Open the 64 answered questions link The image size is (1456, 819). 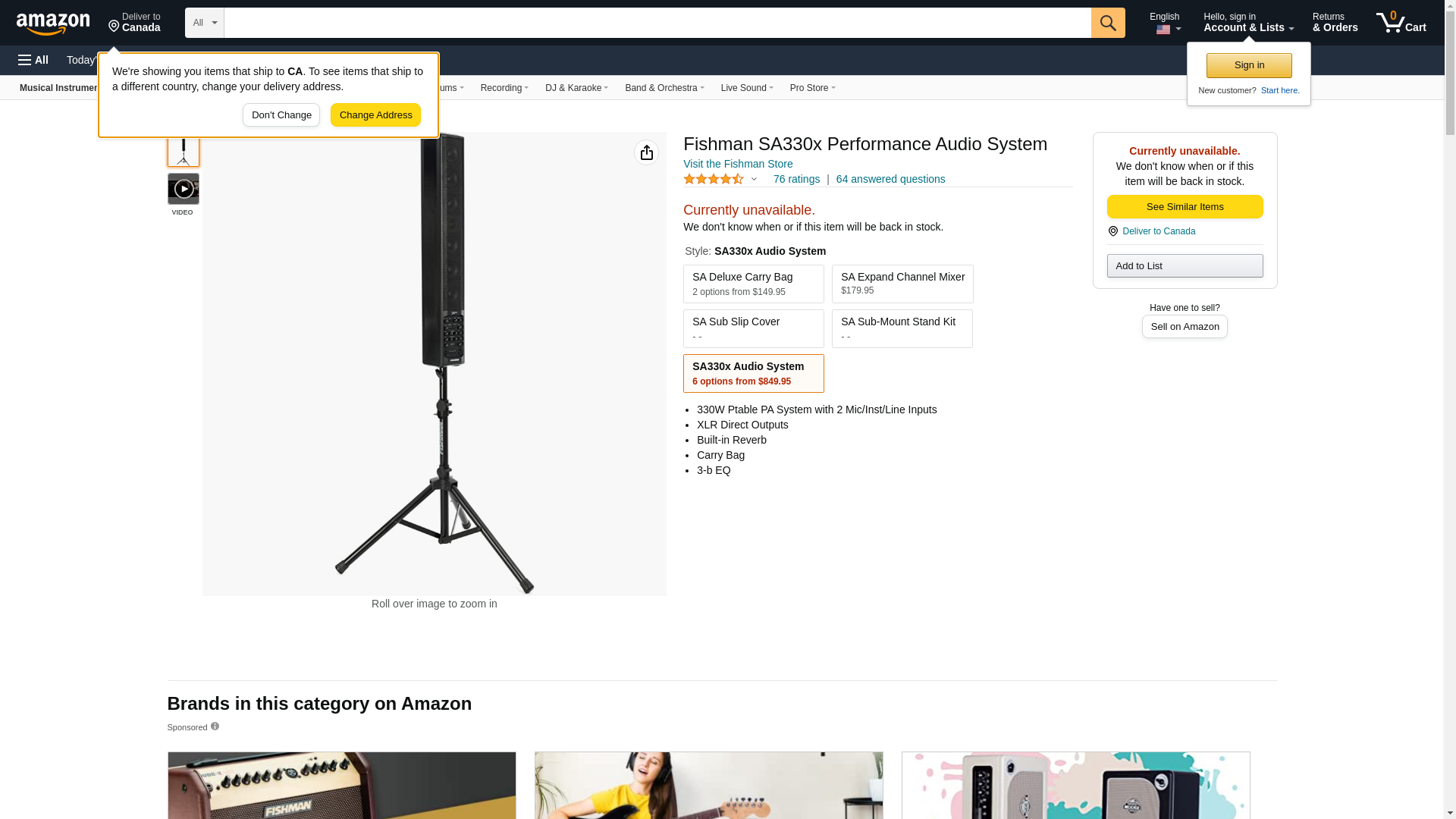[x=890, y=179]
